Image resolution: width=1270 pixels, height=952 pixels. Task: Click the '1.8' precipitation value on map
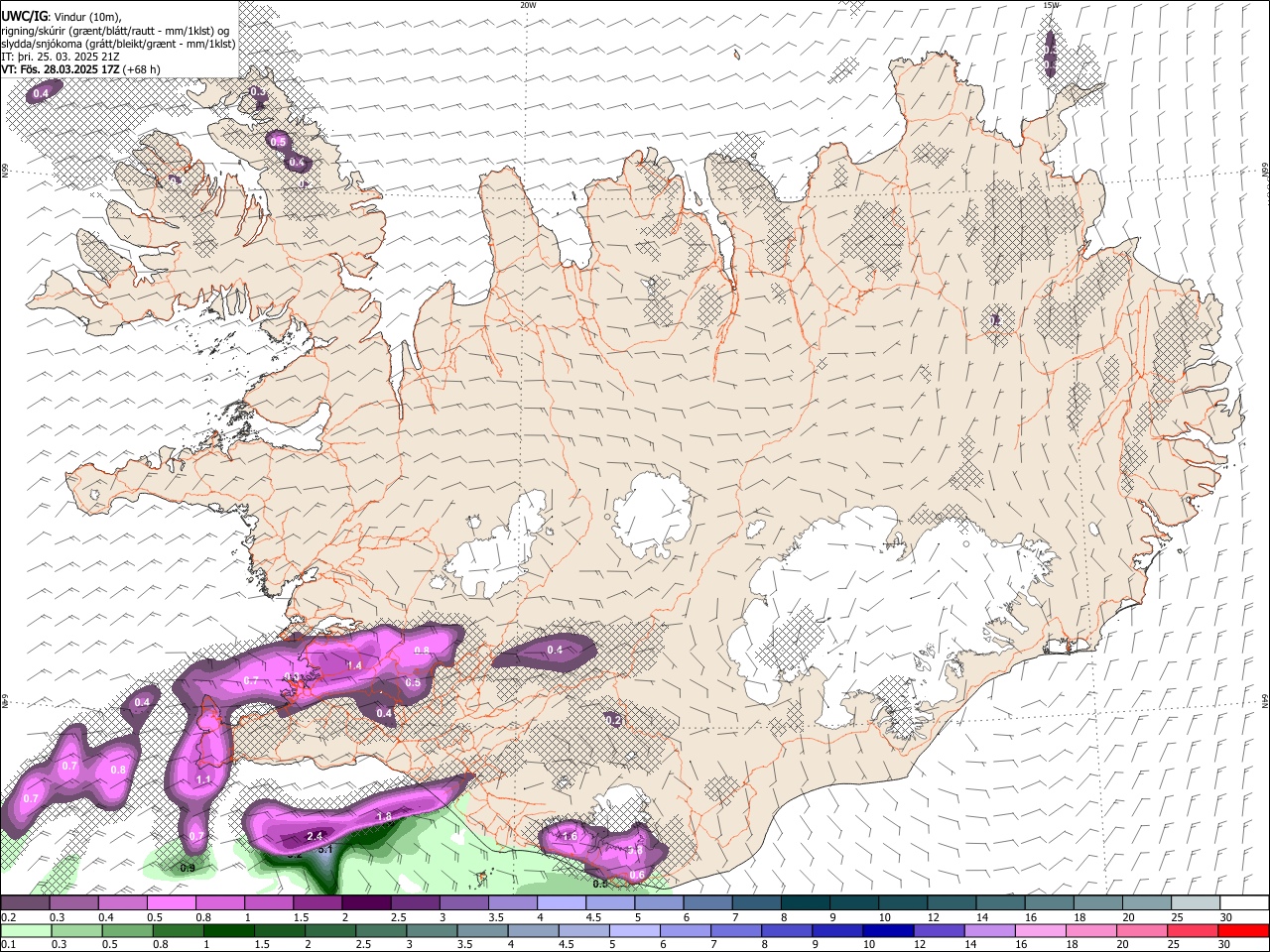[x=385, y=816]
